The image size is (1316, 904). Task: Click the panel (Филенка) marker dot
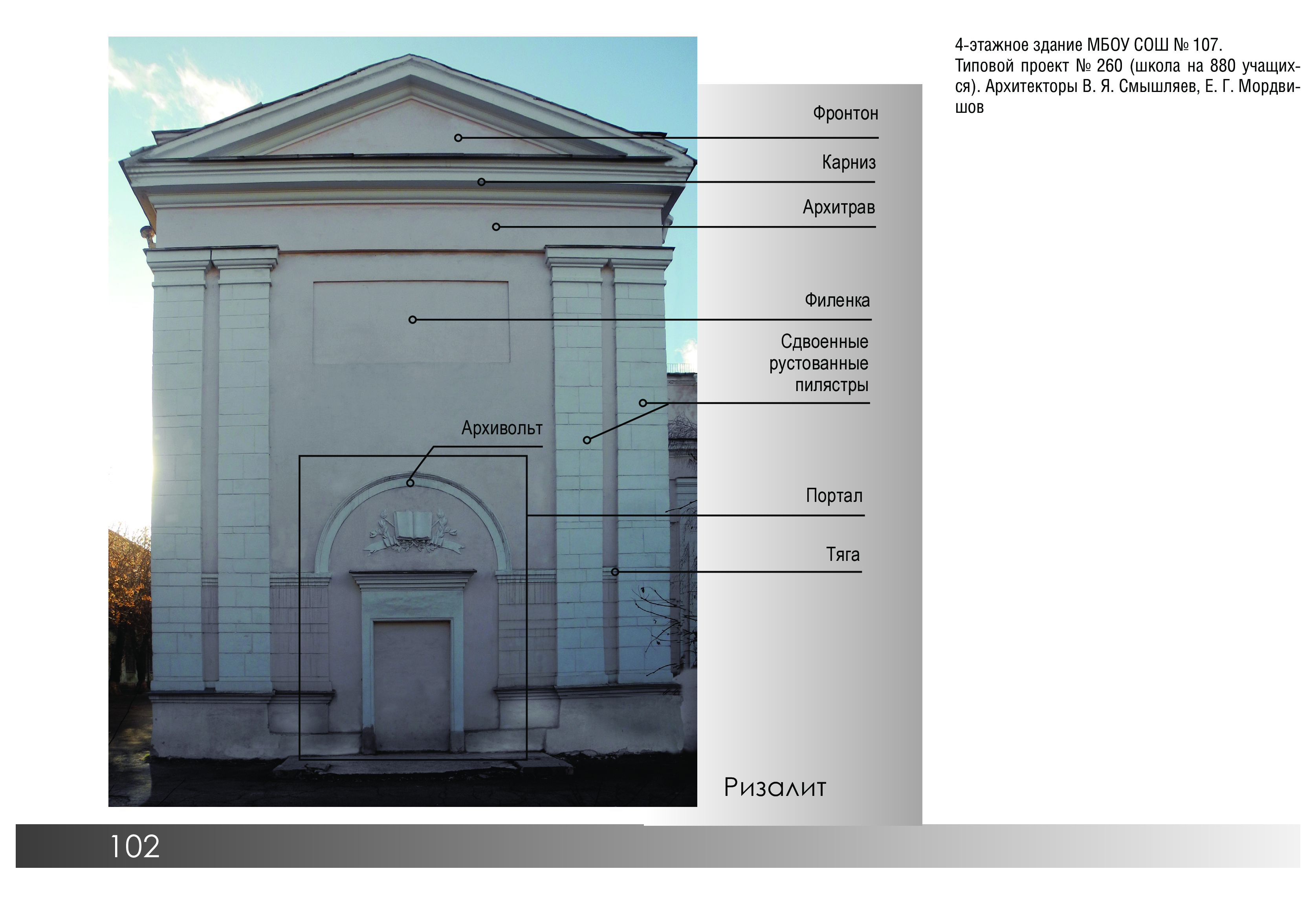point(412,320)
